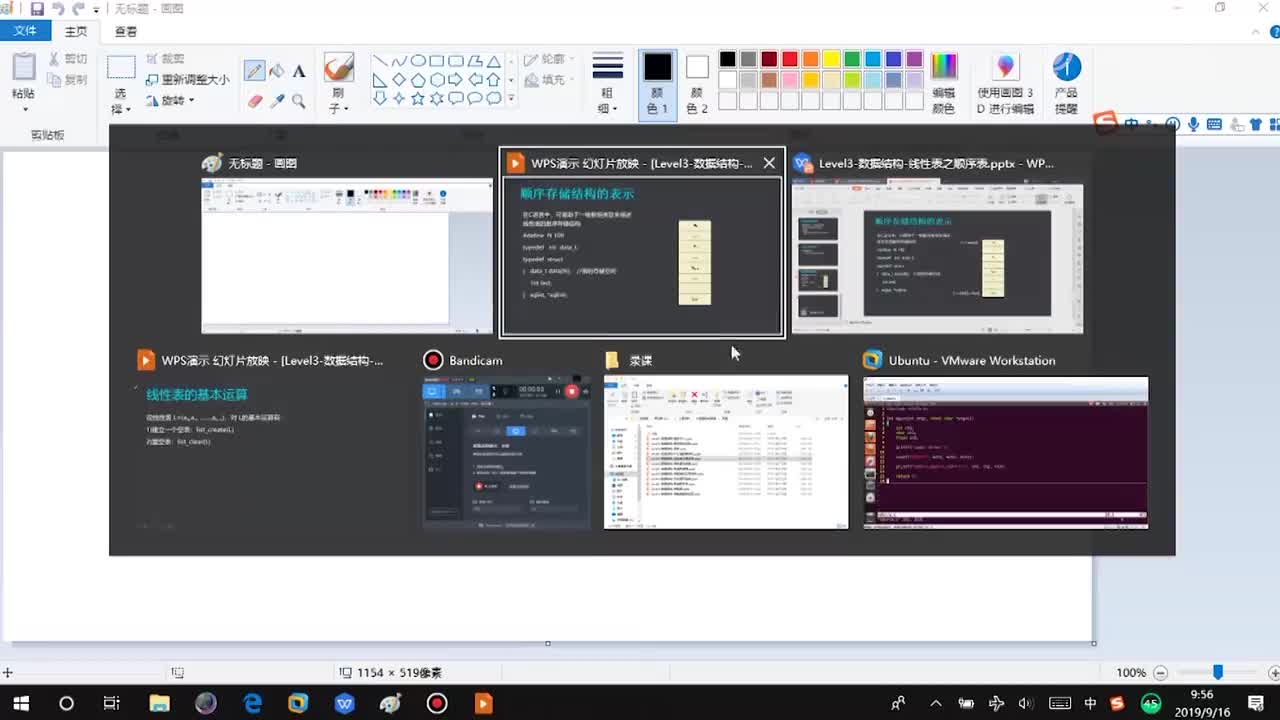The height and width of the screenshot is (720, 1280).
Task: Select the Pencil tool in Paint
Action: tap(255, 71)
